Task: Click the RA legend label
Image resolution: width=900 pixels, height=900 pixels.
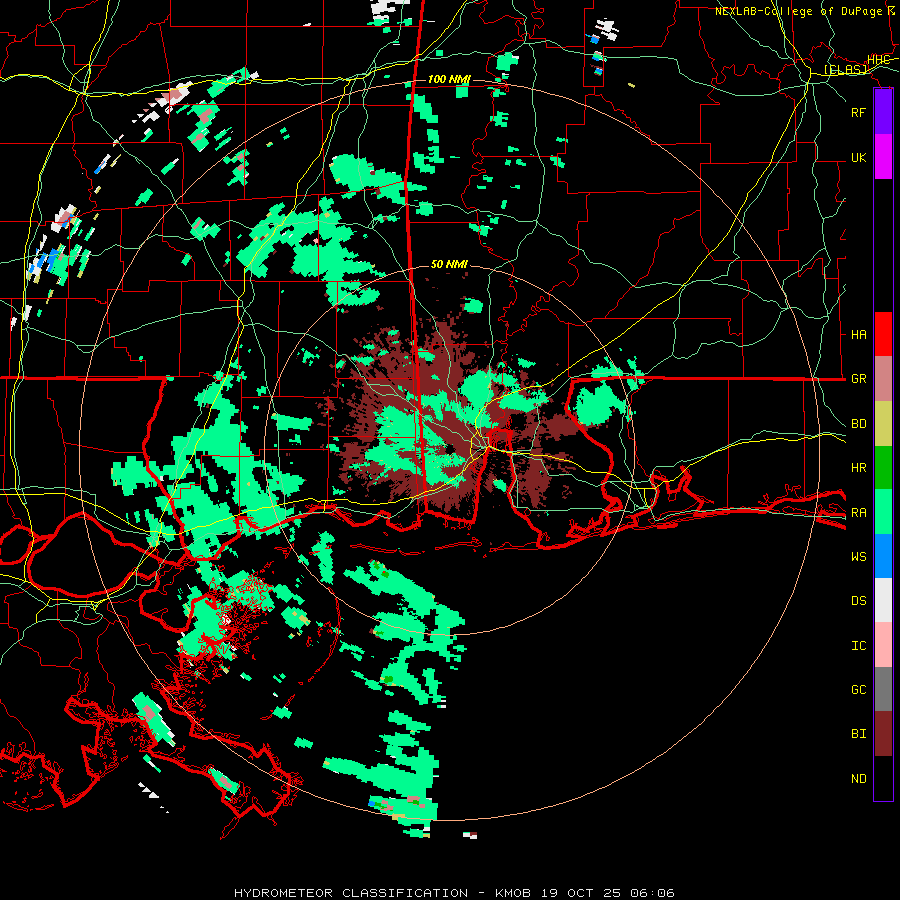Action: coord(858,513)
